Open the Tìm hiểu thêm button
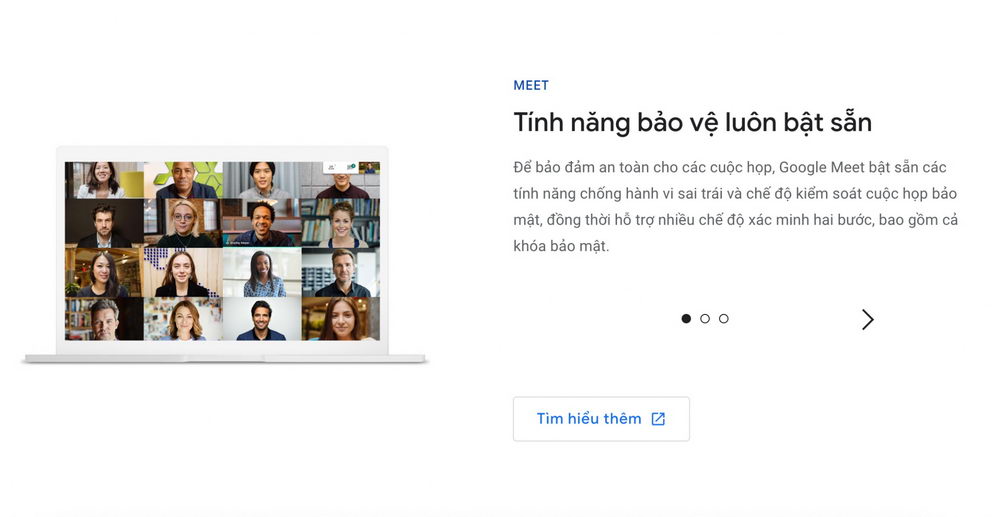Image resolution: width=1000 pixels, height=517 pixels. point(600,419)
